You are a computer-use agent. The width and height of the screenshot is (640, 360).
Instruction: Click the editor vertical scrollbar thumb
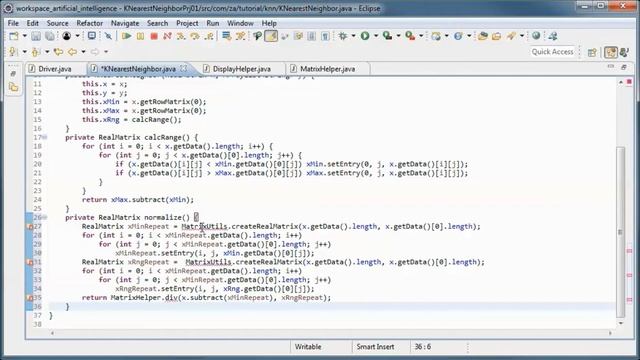pyautogui.click(x=621, y=231)
